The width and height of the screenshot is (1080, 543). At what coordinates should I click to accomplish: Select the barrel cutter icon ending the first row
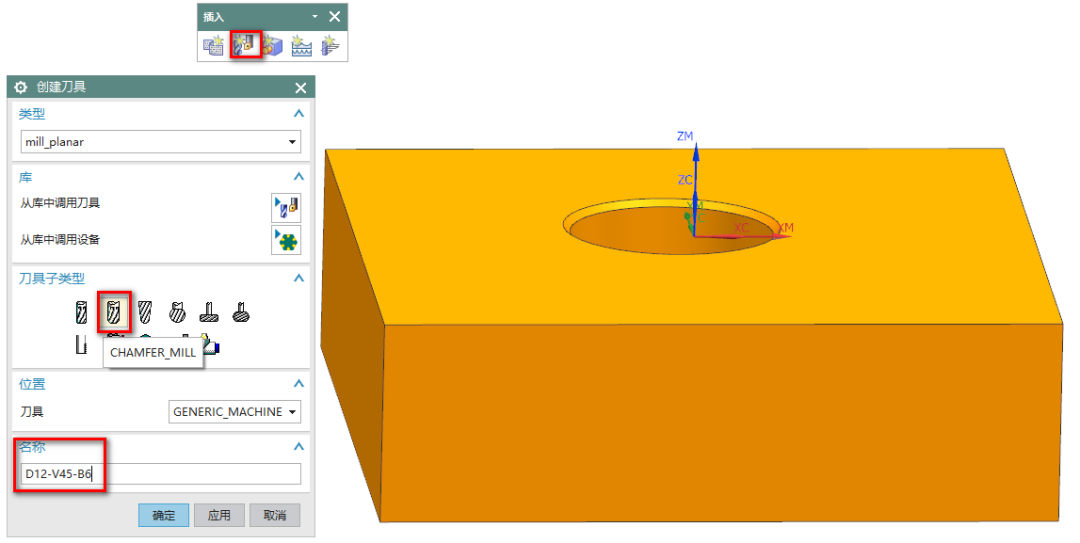pyautogui.click(x=240, y=312)
